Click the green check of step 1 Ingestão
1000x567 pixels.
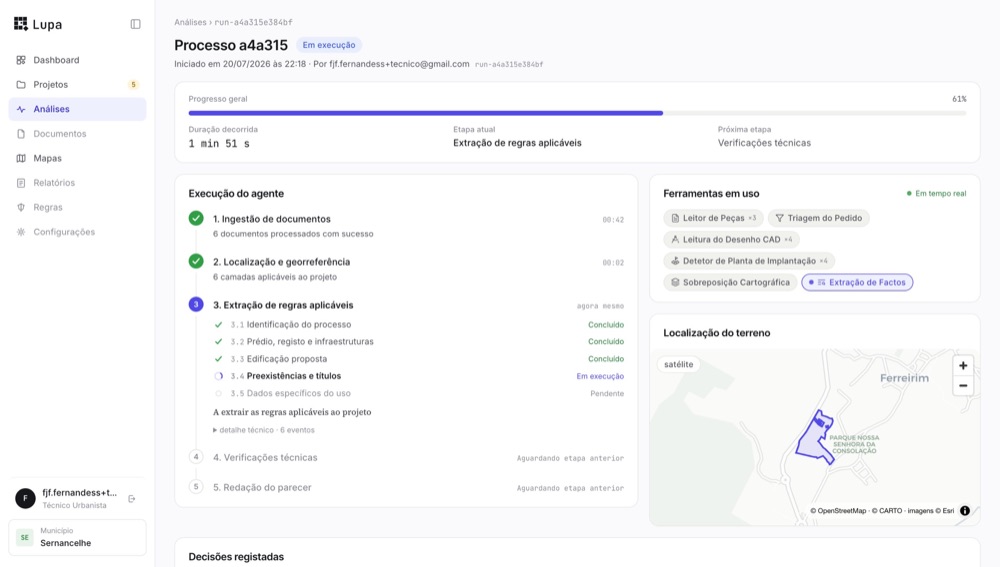click(x=196, y=218)
